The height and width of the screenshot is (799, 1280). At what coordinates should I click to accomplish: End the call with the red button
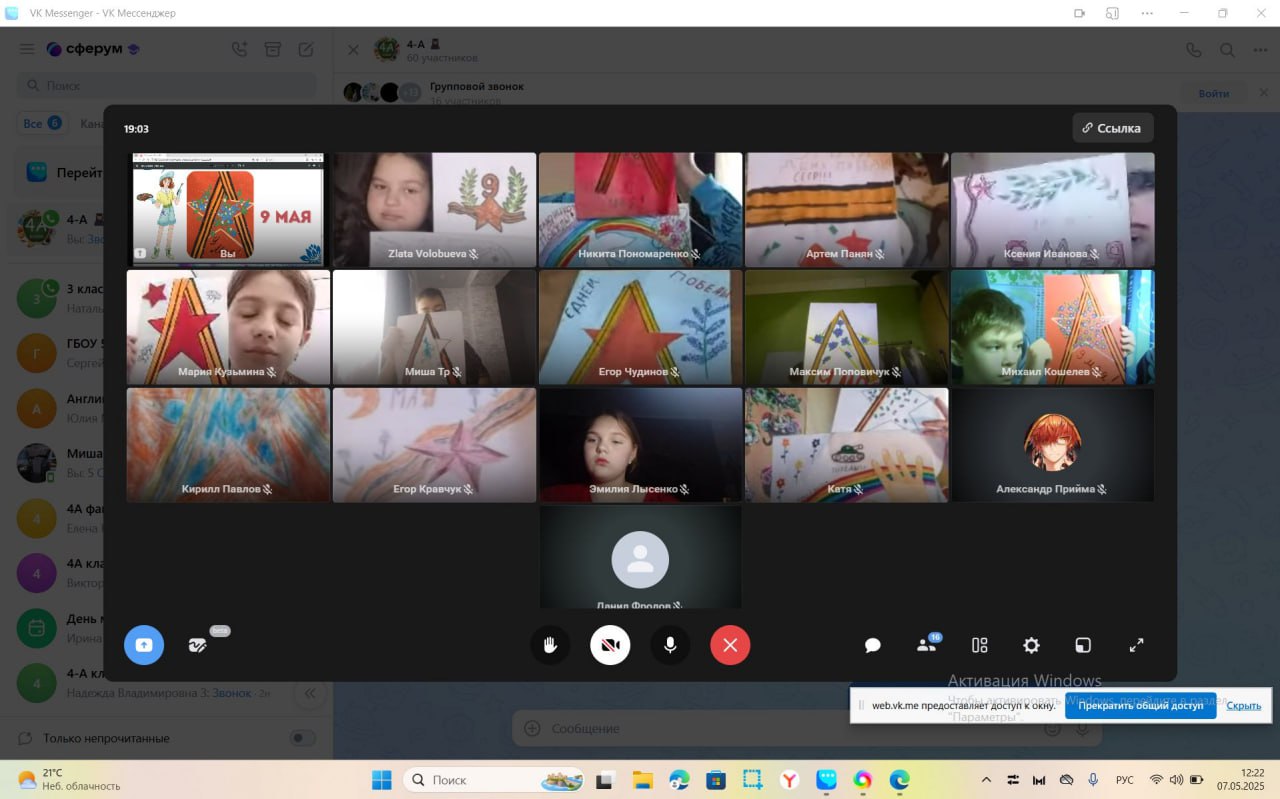(x=730, y=645)
